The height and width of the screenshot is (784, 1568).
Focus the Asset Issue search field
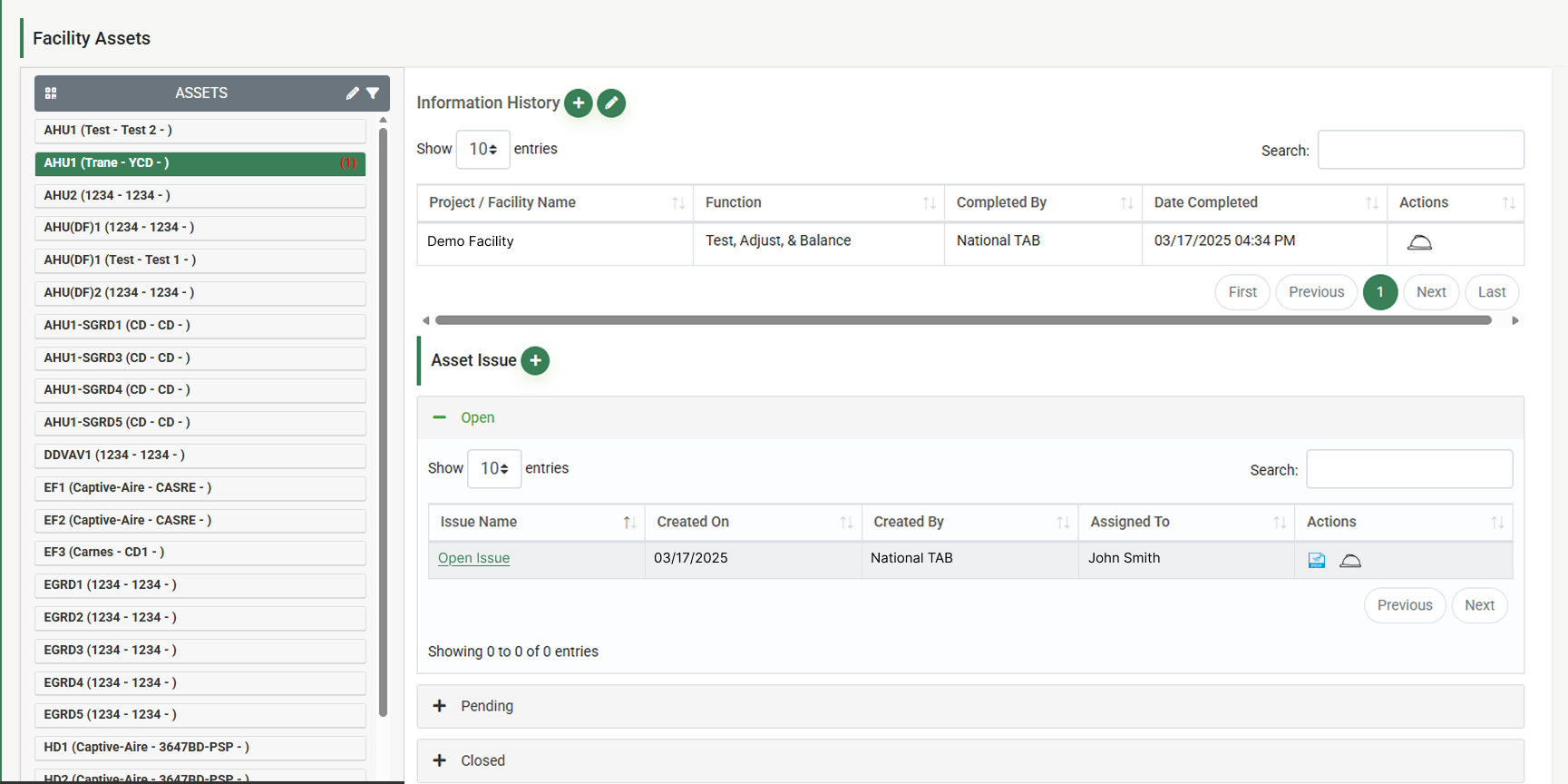(x=1409, y=469)
